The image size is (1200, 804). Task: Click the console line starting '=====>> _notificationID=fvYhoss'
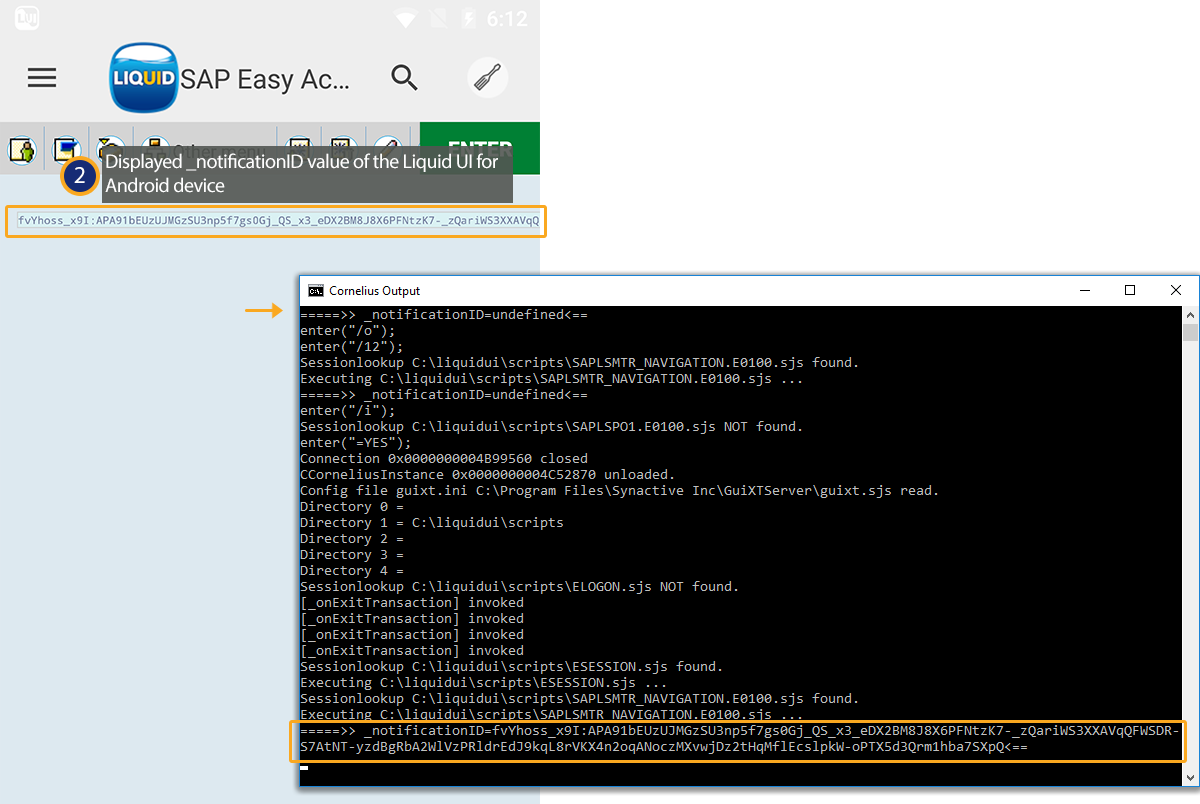click(x=740, y=731)
